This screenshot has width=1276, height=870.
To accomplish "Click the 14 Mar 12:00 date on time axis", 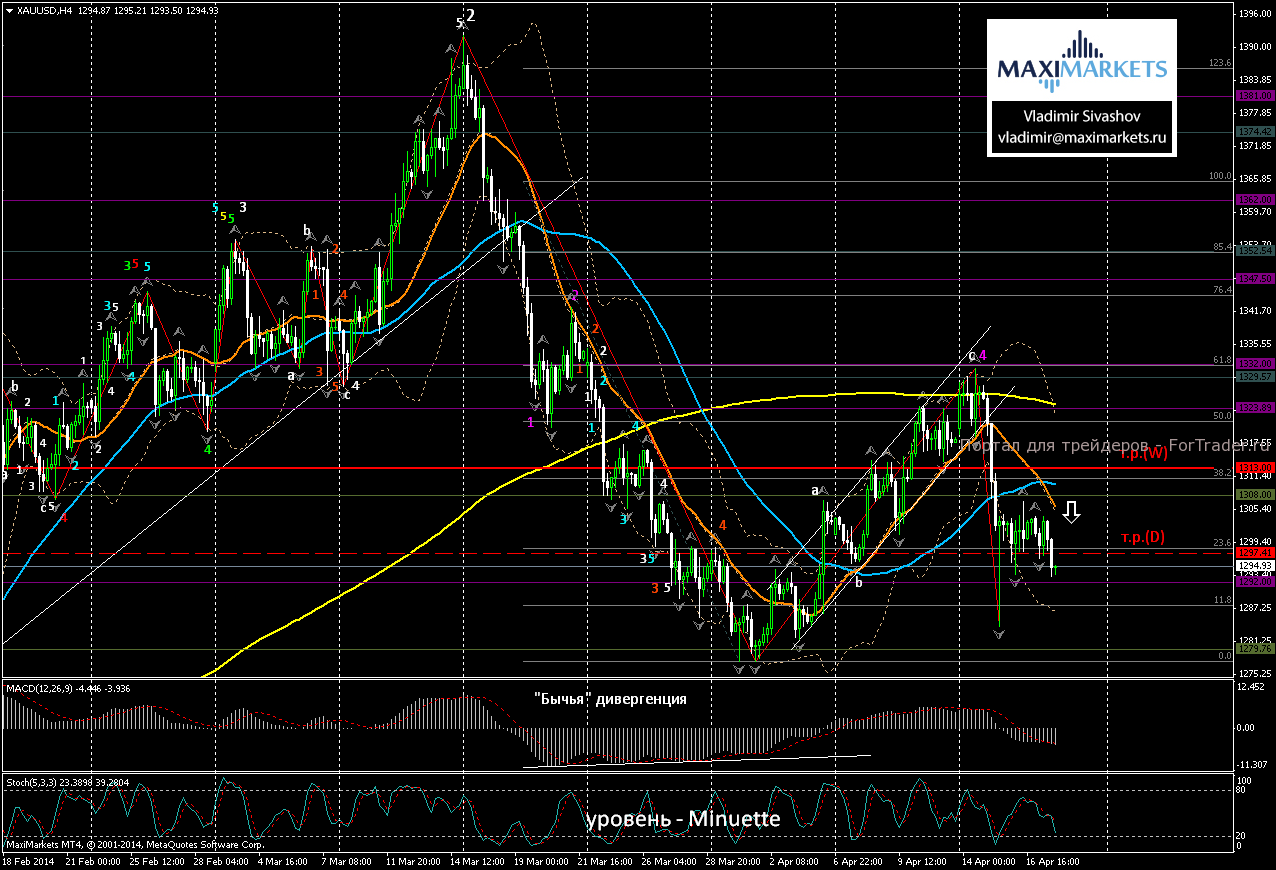I will click(477, 861).
